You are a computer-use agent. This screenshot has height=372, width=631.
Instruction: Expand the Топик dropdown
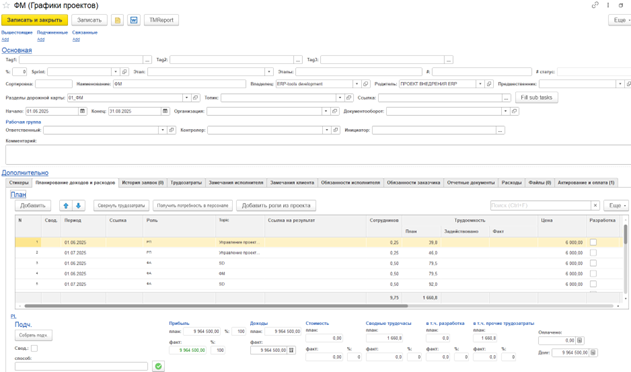pyautogui.click(x=340, y=97)
